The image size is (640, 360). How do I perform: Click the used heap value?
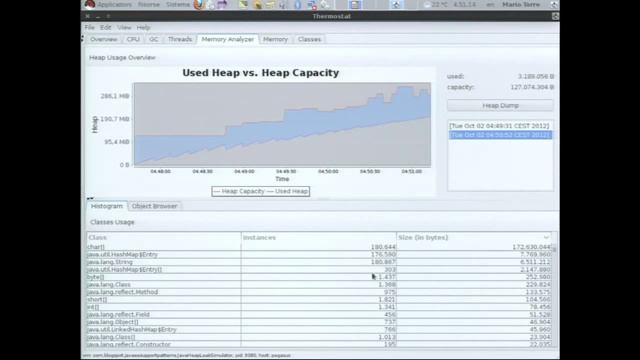[x=536, y=76]
